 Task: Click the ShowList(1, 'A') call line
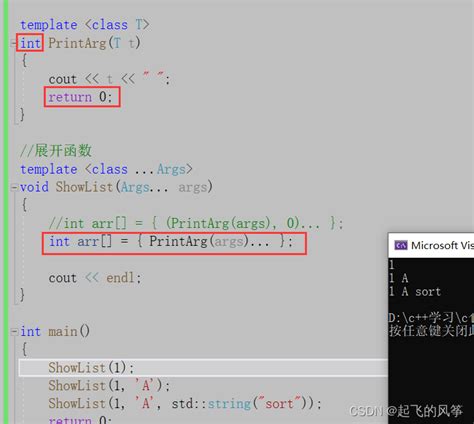click(x=109, y=386)
